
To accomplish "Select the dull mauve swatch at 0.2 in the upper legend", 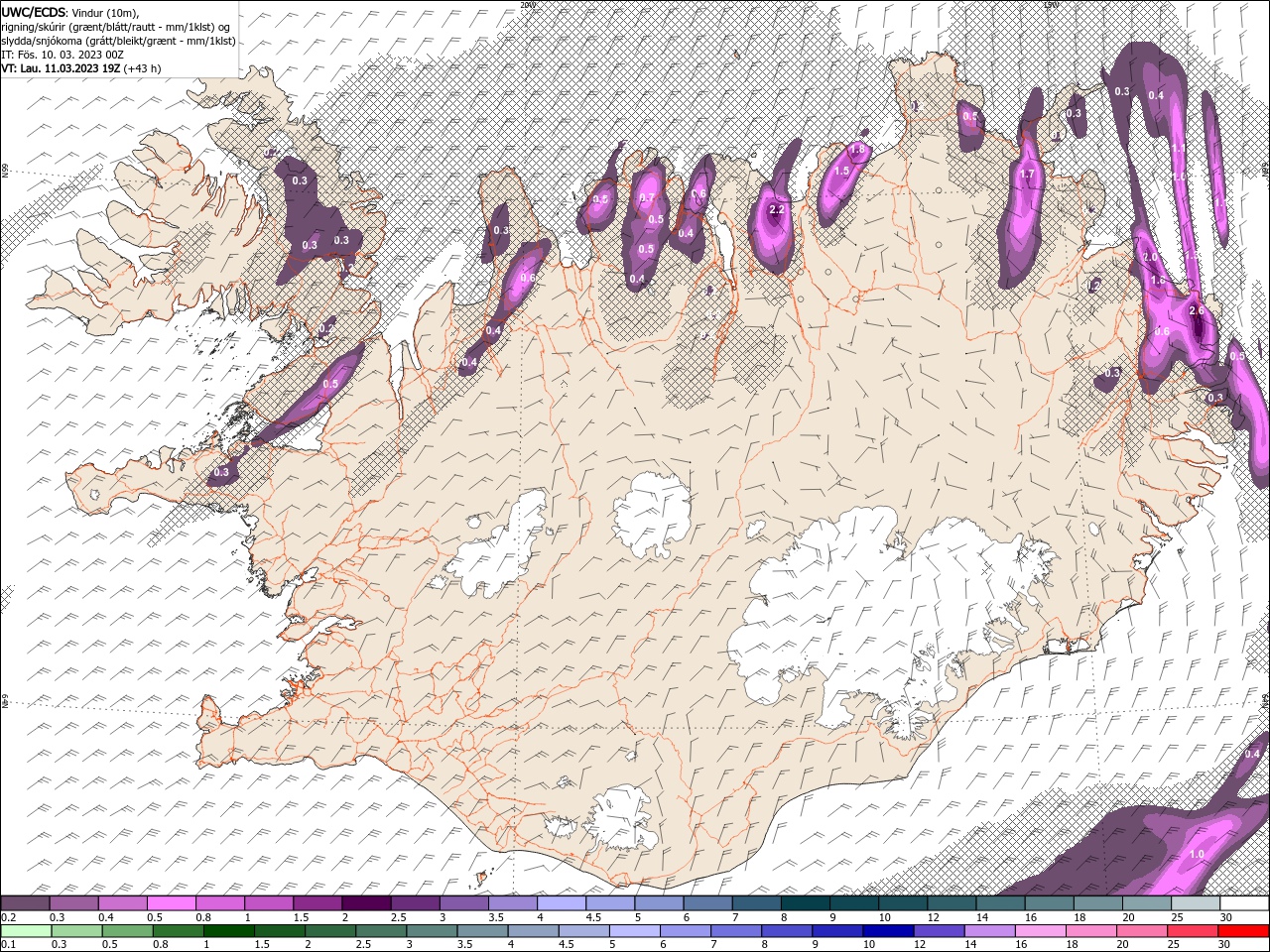I will click(x=25, y=902).
